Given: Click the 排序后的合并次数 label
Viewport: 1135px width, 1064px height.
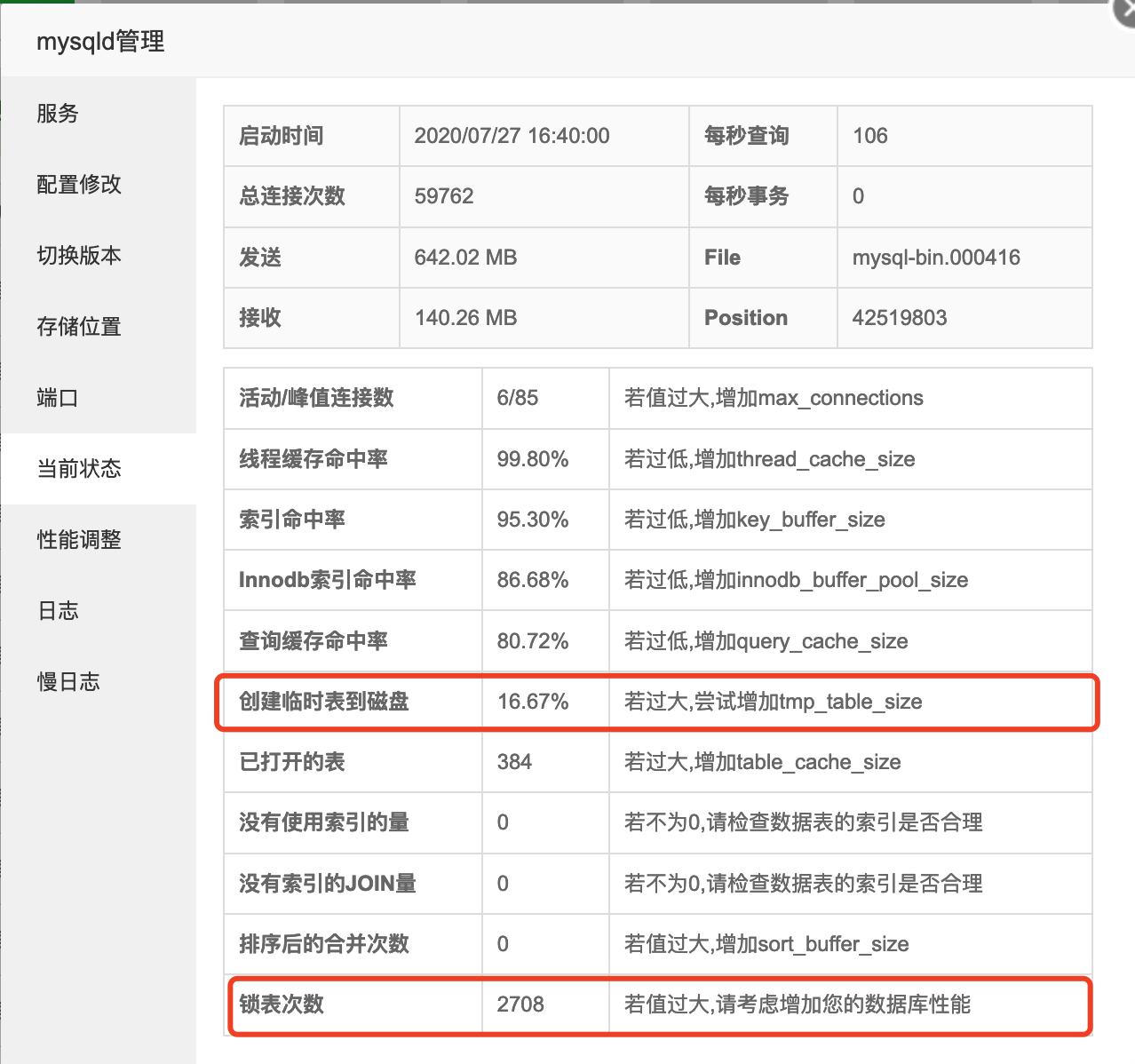Looking at the screenshot, I should click(324, 944).
